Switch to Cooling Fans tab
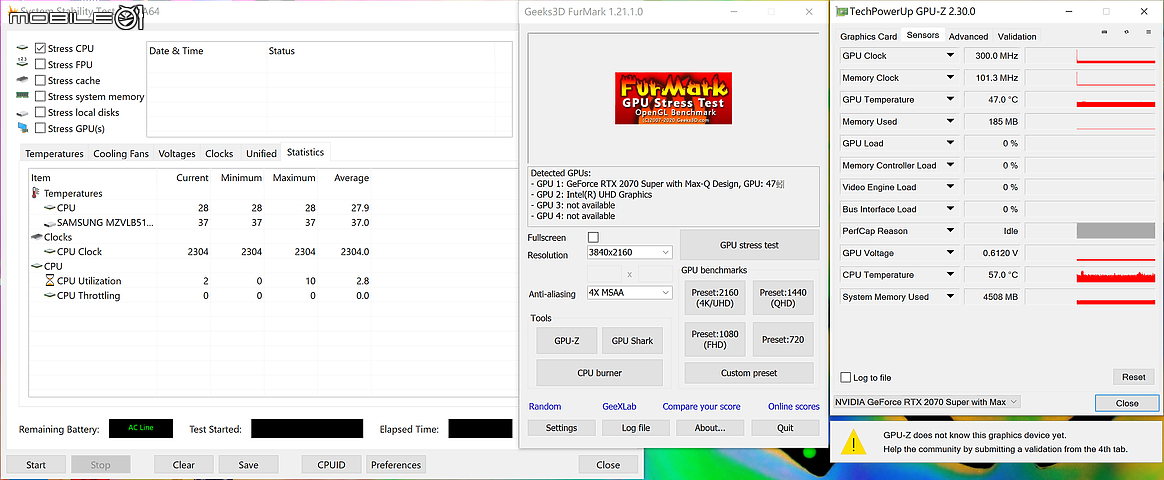 click(x=121, y=154)
